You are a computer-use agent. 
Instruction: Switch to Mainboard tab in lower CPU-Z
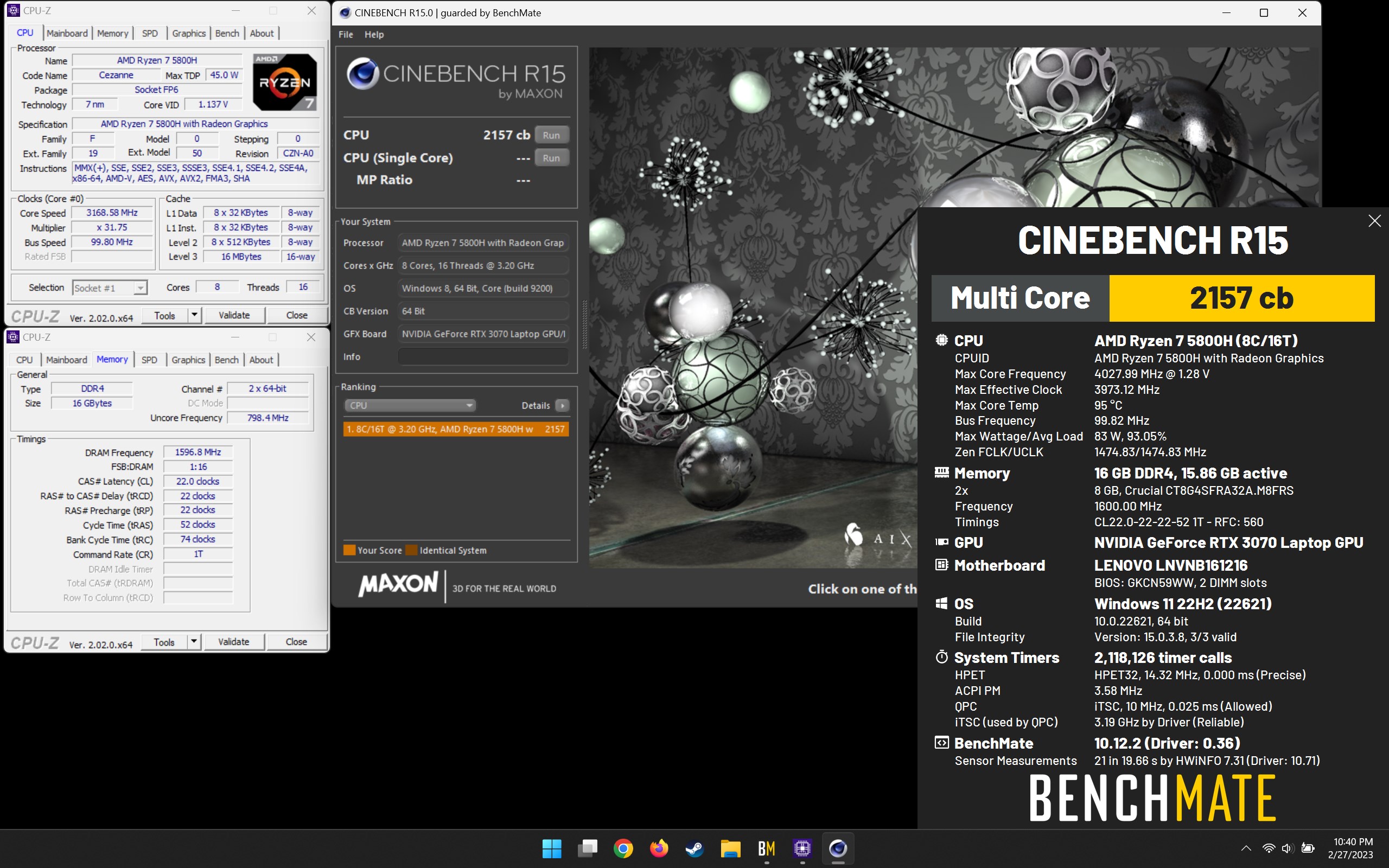pyautogui.click(x=67, y=360)
